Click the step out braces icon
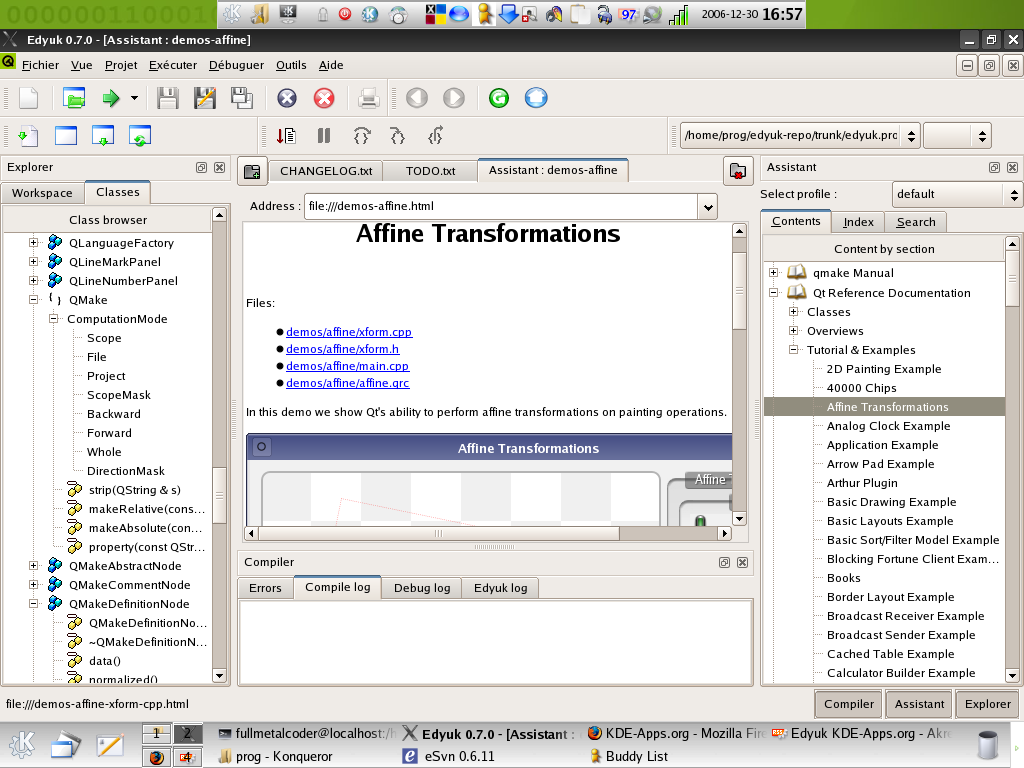The width and height of the screenshot is (1024, 768). (x=436, y=136)
